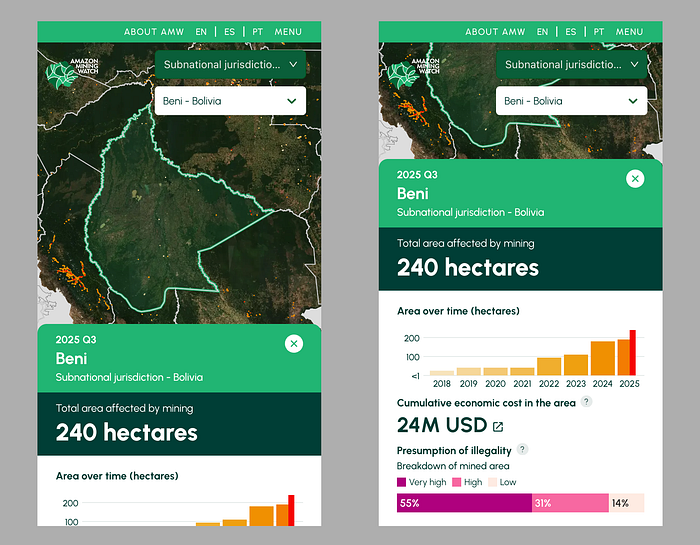
Task: Close the Beni panel in left mockup
Action: pyautogui.click(x=294, y=344)
